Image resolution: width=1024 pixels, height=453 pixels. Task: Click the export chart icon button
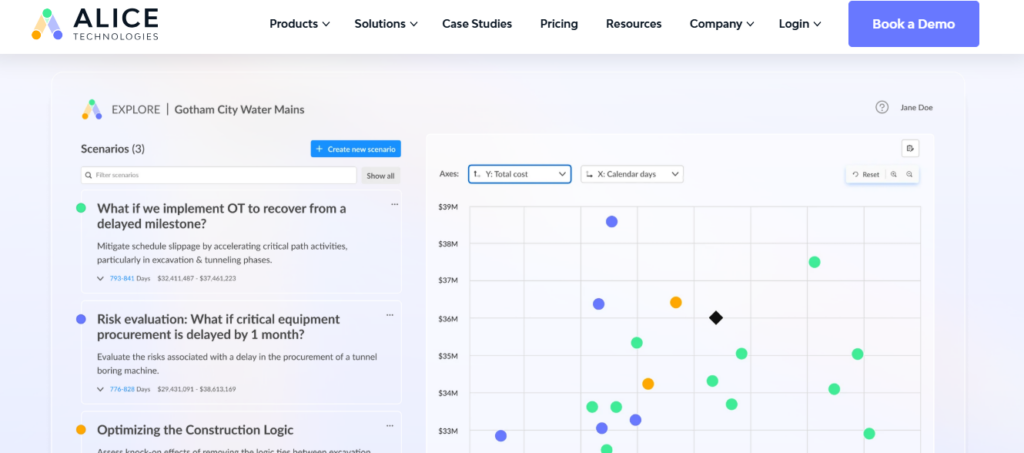pyautogui.click(x=910, y=148)
